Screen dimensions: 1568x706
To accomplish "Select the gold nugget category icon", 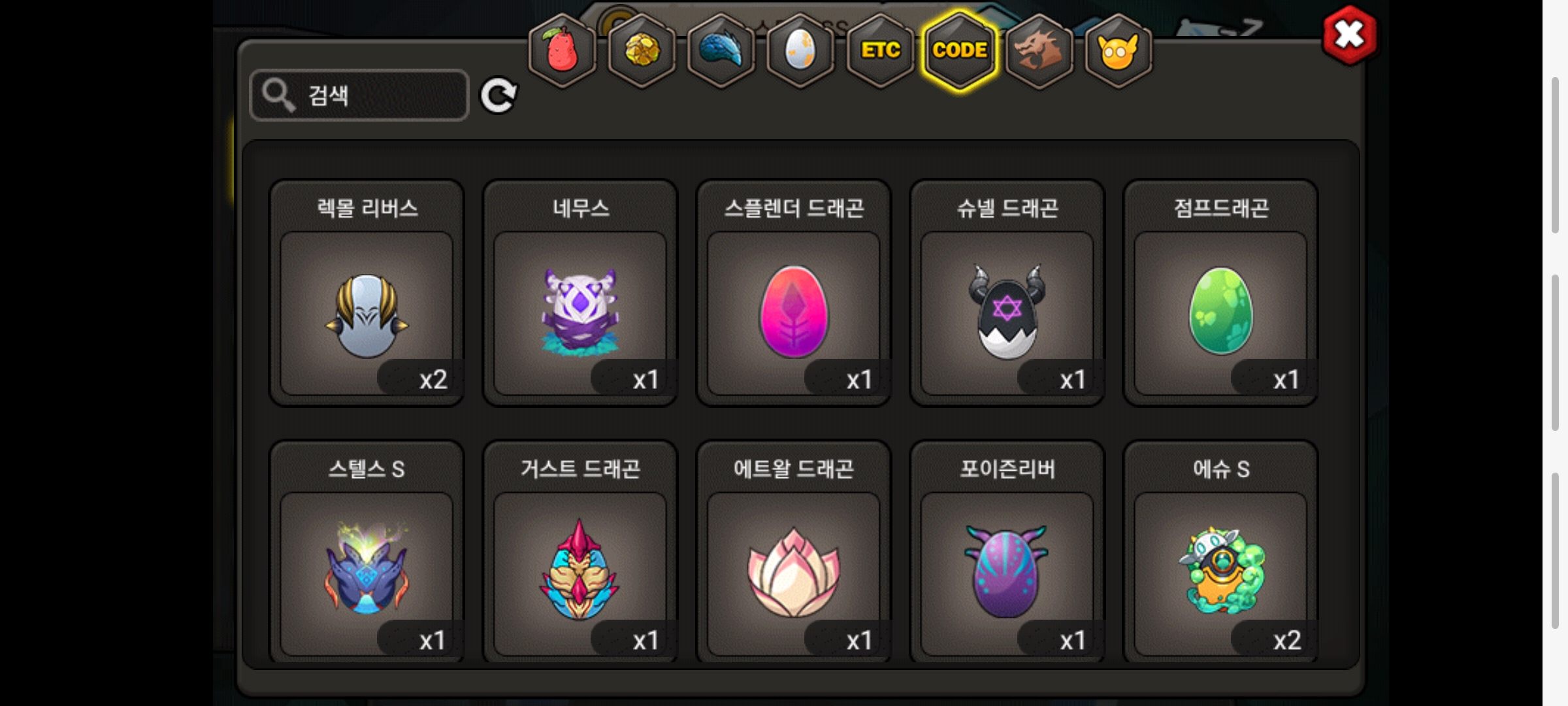I will (x=642, y=51).
